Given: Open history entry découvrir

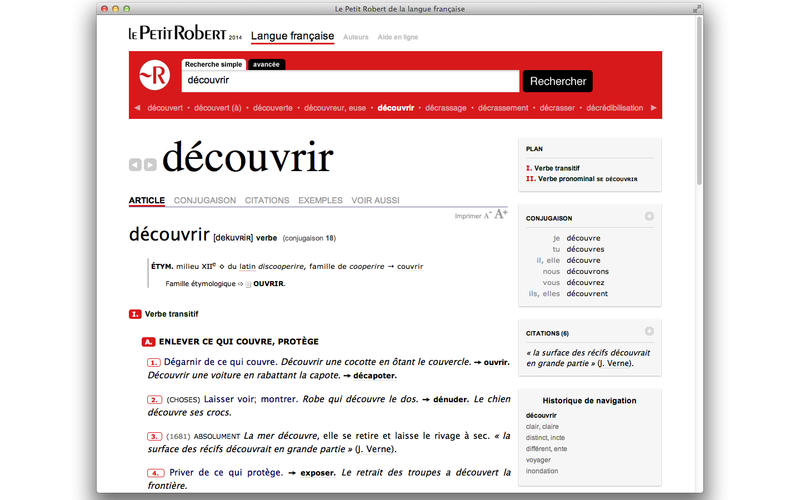Looking at the screenshot, I should coord(541,415).
